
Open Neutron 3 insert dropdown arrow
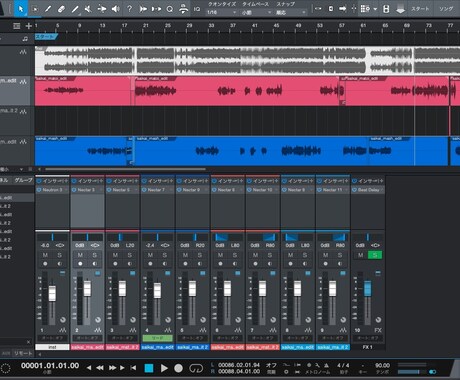[x=66, y=190]
